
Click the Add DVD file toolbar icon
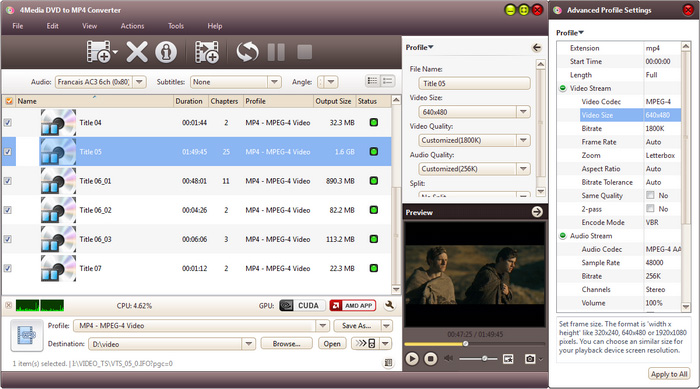(x=99, y=51)
